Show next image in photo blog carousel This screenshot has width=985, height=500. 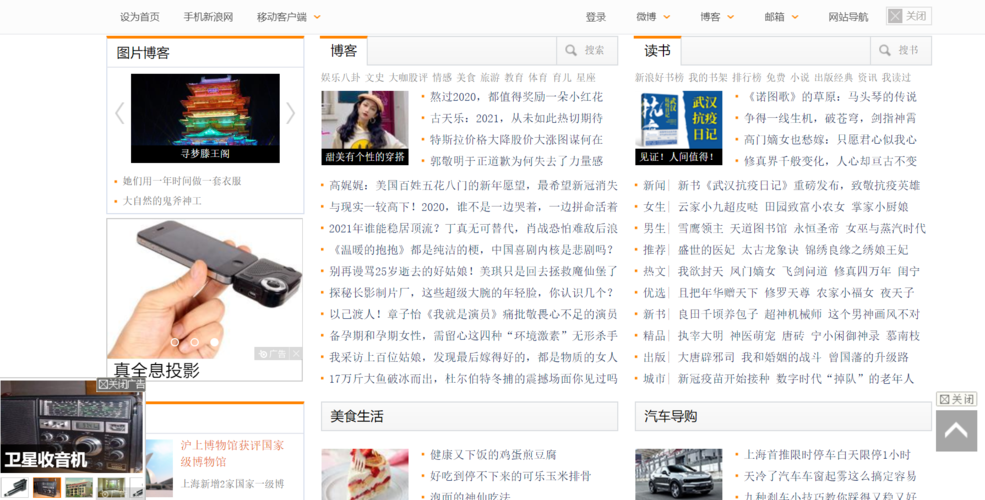[x=290, y=113]
